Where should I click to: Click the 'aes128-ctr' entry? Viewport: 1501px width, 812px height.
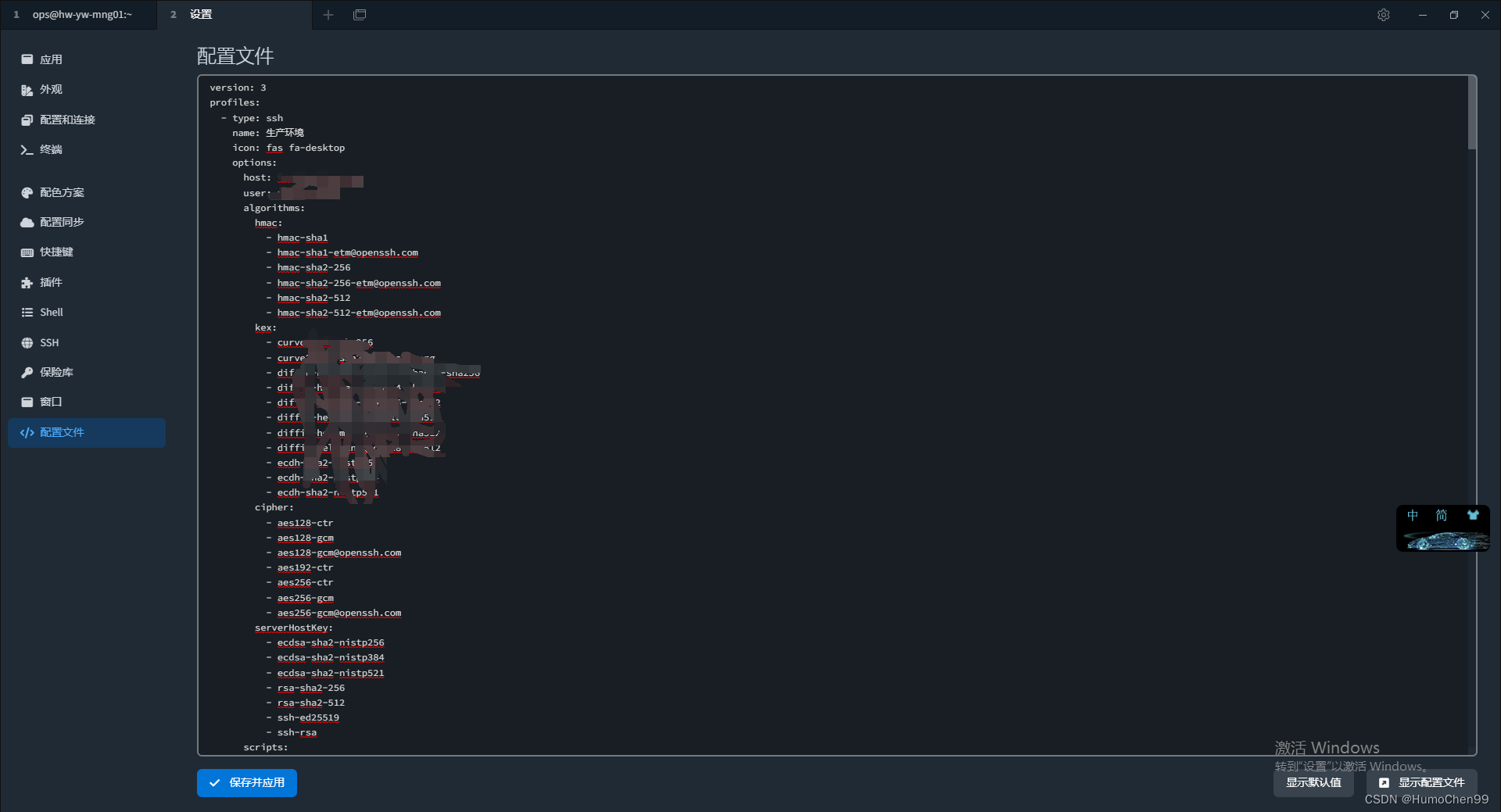pyautogui.click(x=305, y=523)
